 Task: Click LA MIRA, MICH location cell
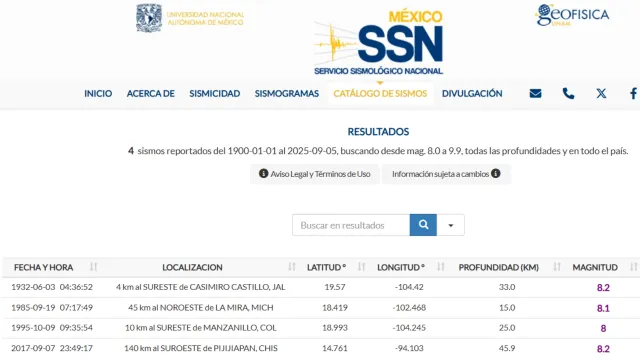coord(200,307)
